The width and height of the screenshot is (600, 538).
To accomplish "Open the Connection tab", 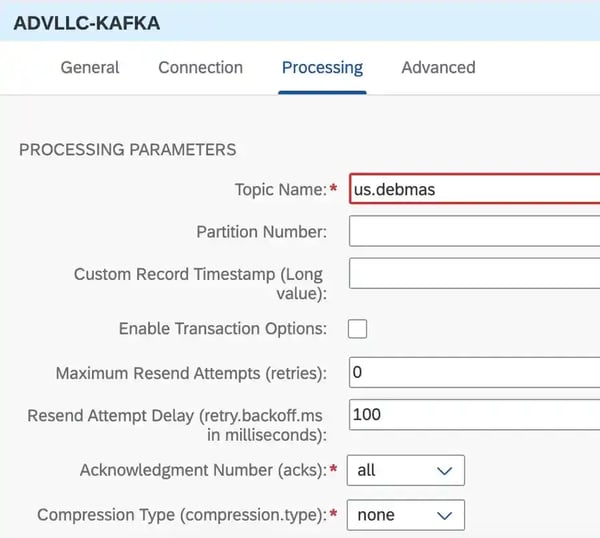I will (200, 68).
